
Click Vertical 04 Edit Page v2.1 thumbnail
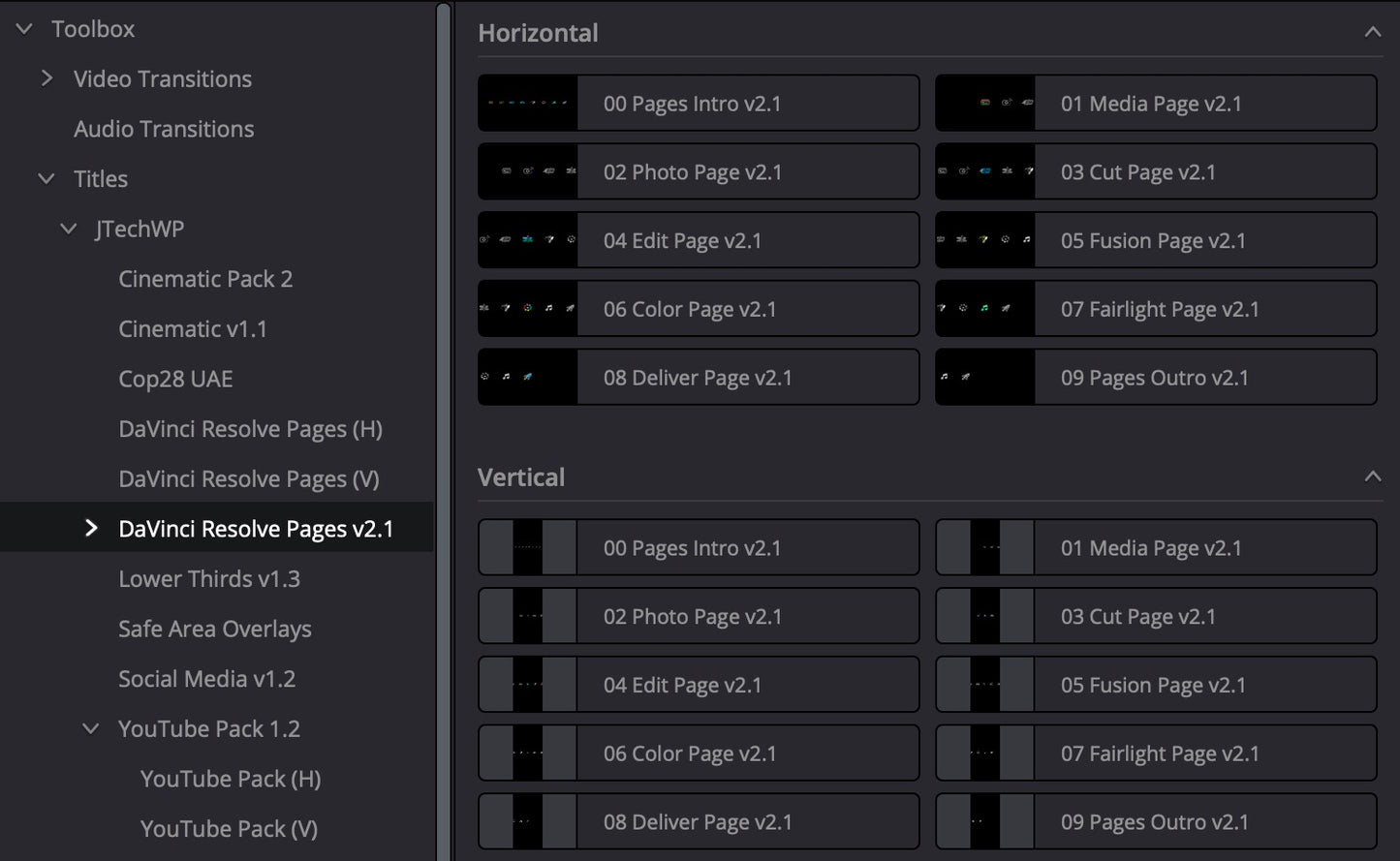tap(528, 685)
